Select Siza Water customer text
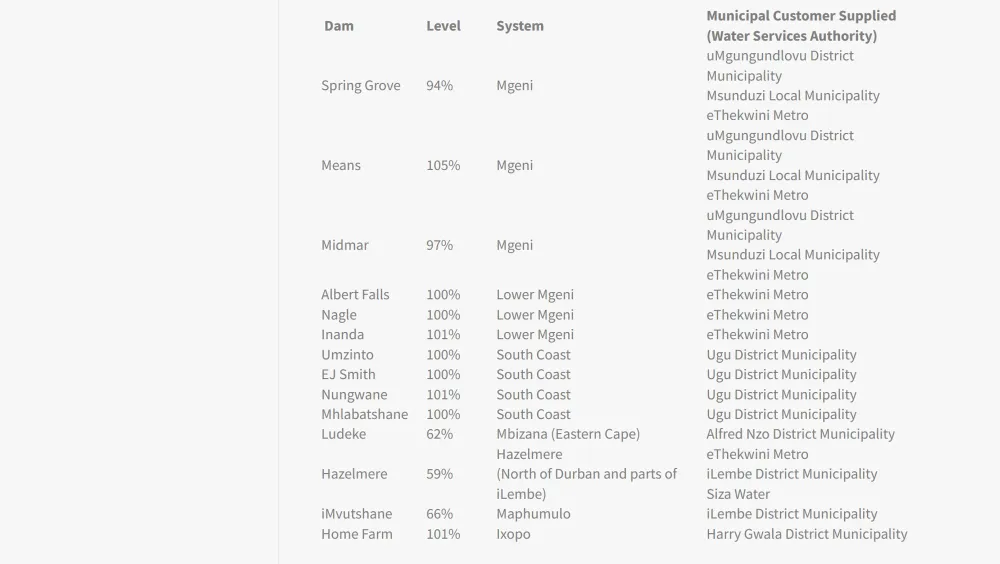 tap(738, 494)
